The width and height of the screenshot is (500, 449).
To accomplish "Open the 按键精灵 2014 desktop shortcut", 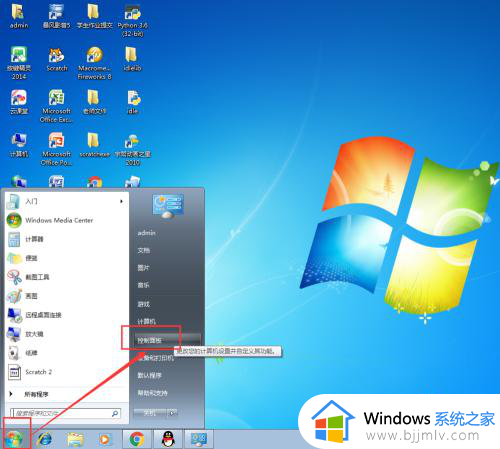I will point(19,63).
